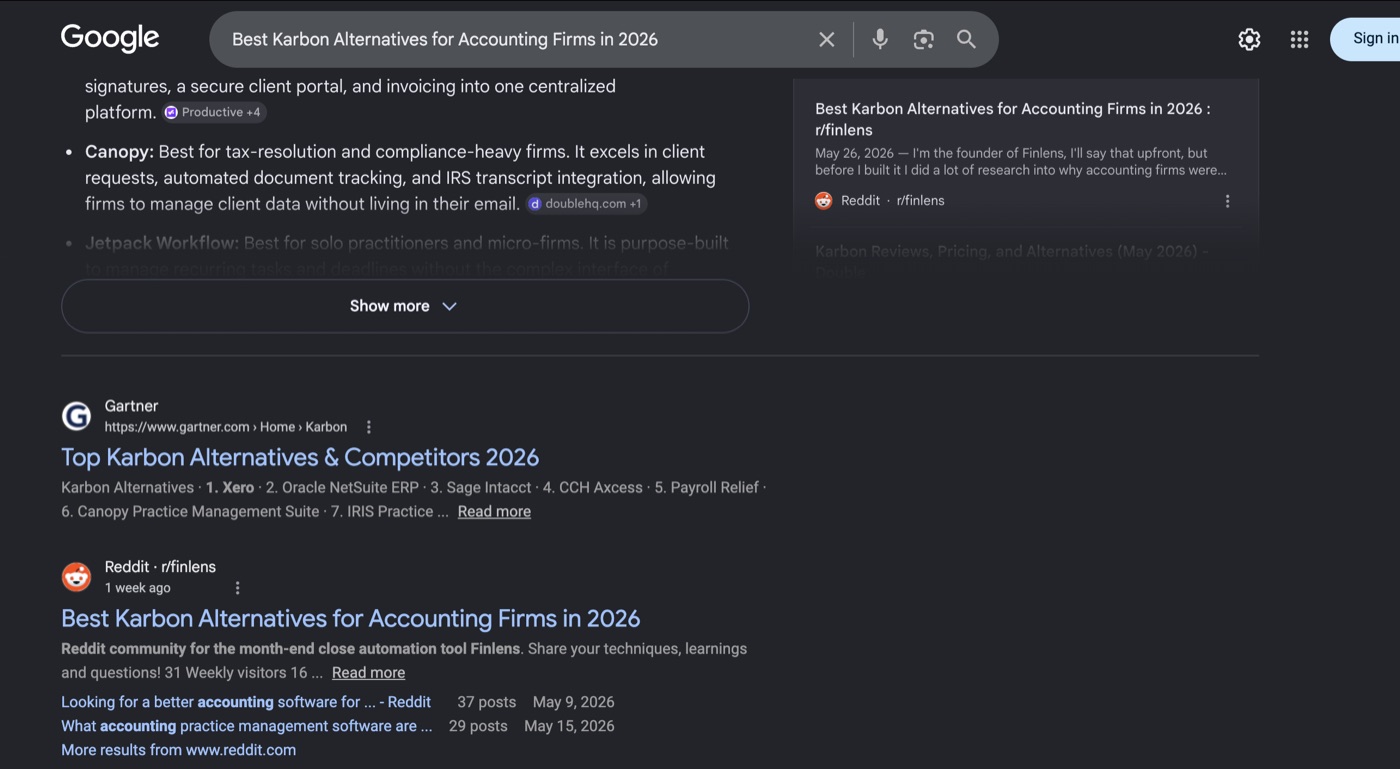Viewport: 1400px width, 769px height.
Task: Open Google apps grid
Action: tap(1299, 39)
